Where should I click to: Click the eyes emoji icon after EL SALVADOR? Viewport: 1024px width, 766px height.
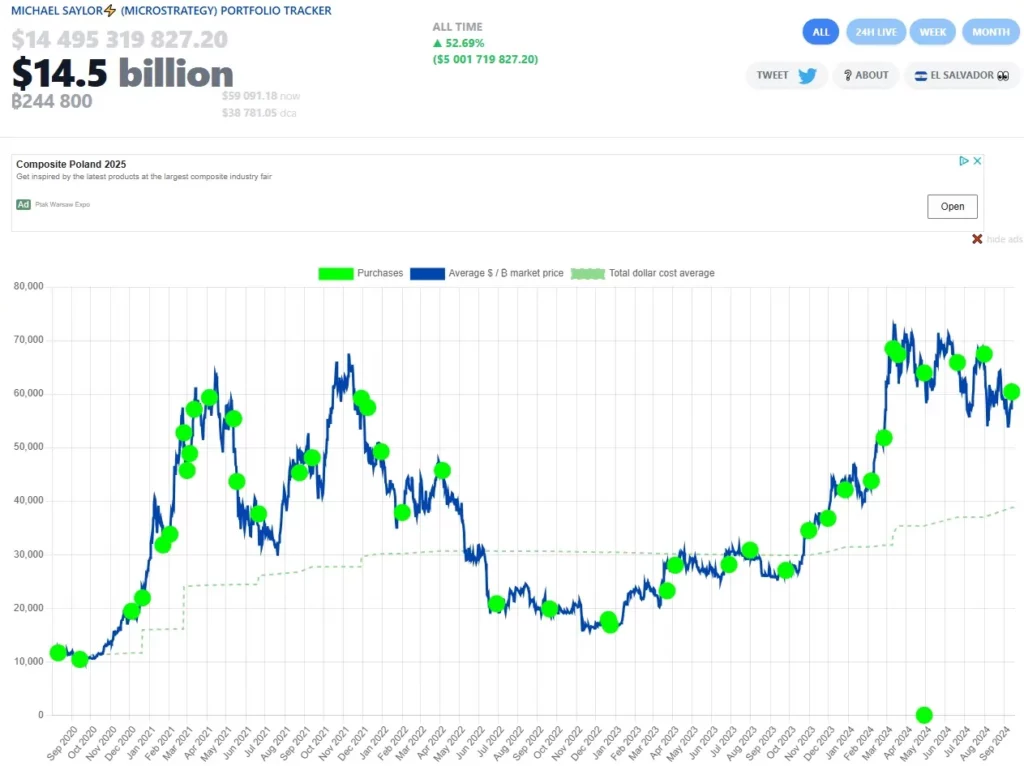coord(1003,76)
